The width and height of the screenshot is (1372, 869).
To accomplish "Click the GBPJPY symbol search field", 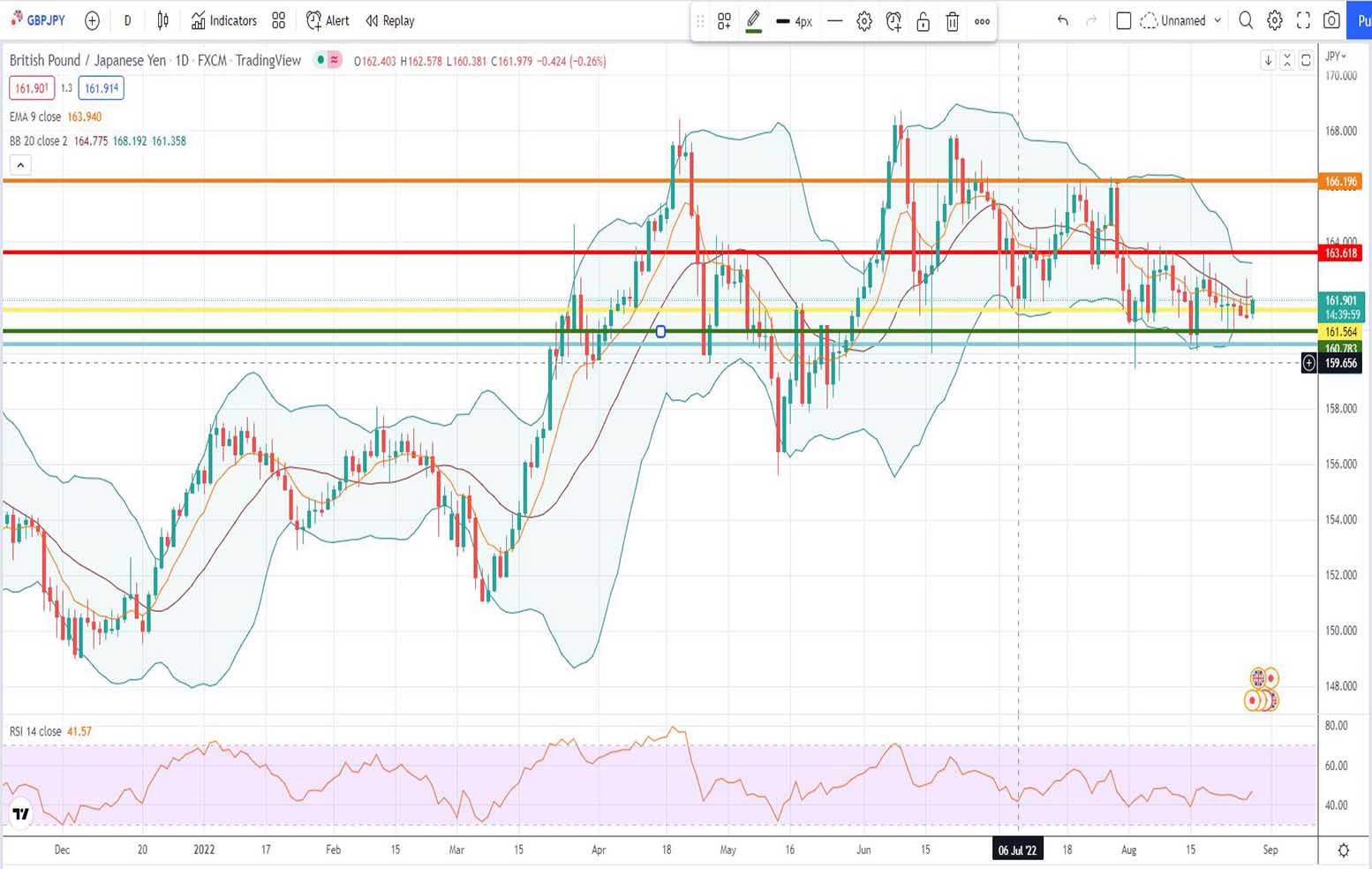I will [x=39, y=20].
